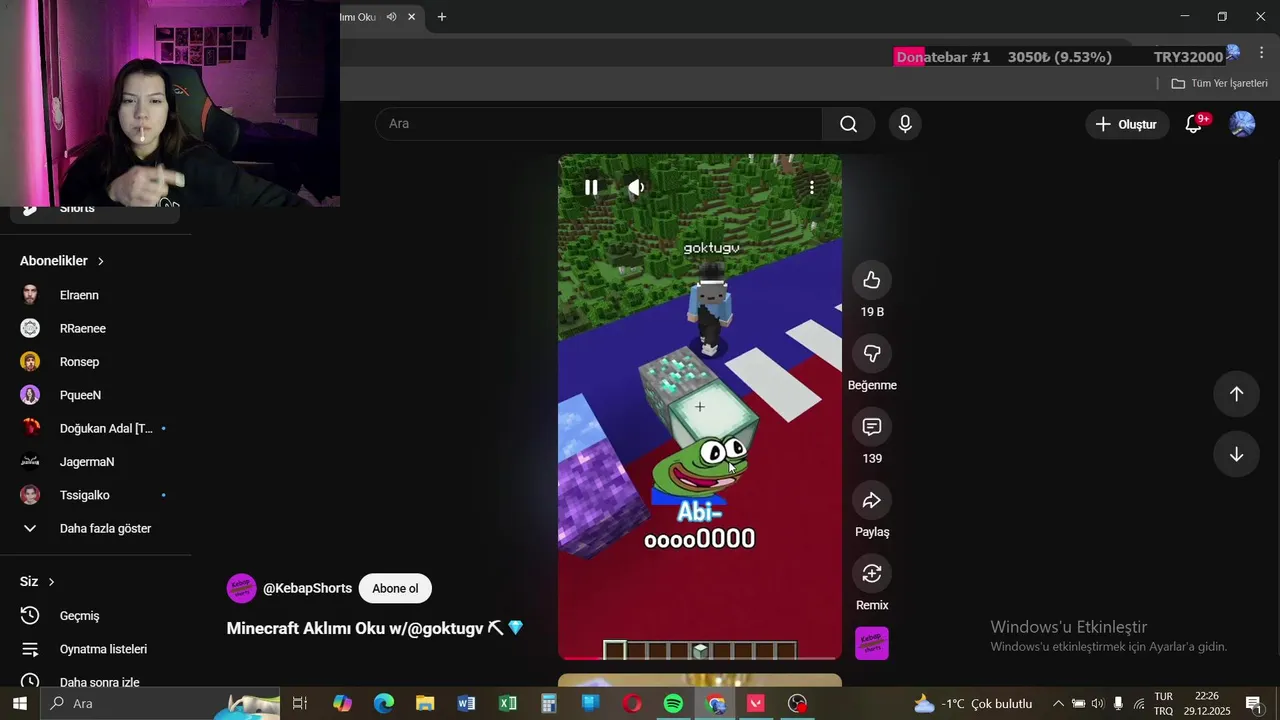The height and width of the screenshot is (720, 1280).
Task: Subscribe with the Abone ol button
Action: click(395, 588)
